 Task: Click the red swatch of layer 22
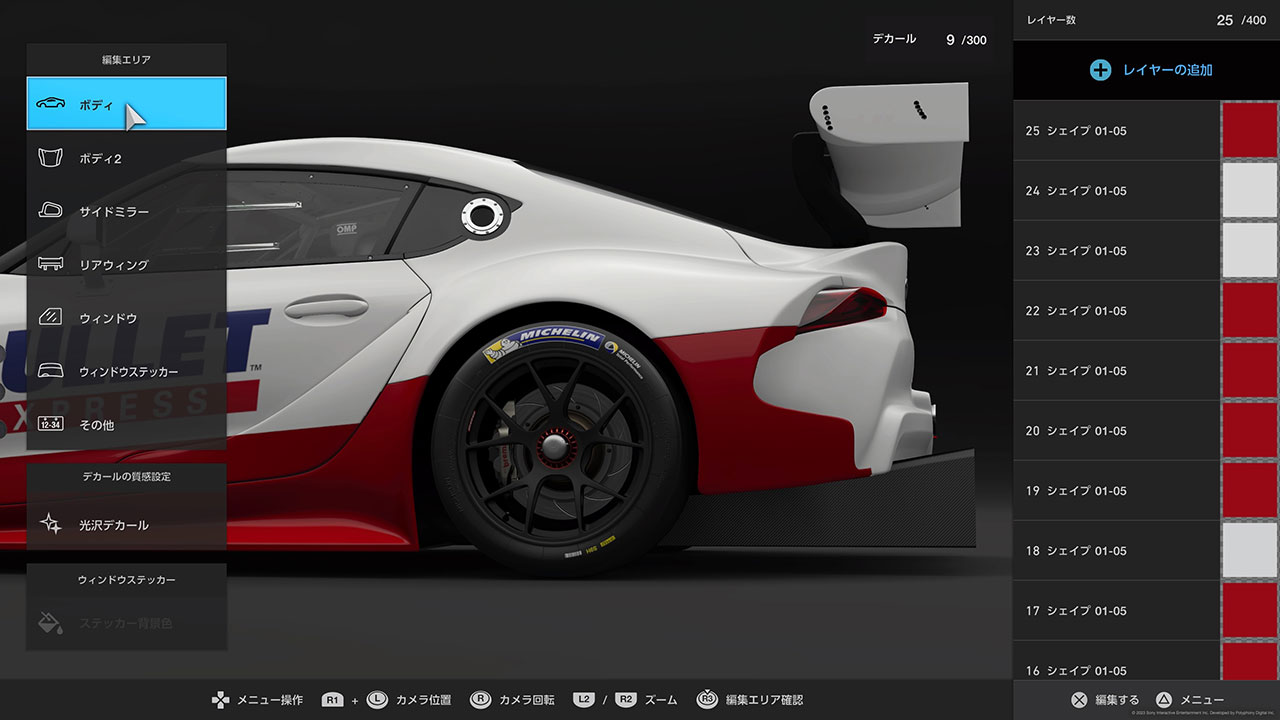point(1250,310)
